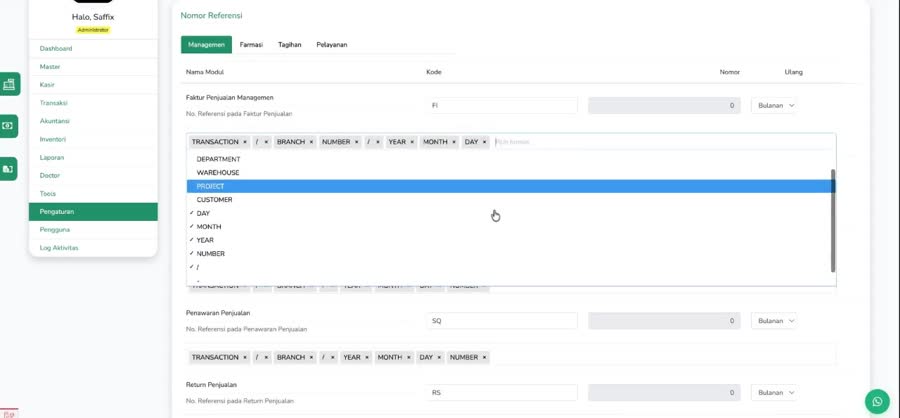Open the WhatsApp chat bubble

click(x=877, y=401)
